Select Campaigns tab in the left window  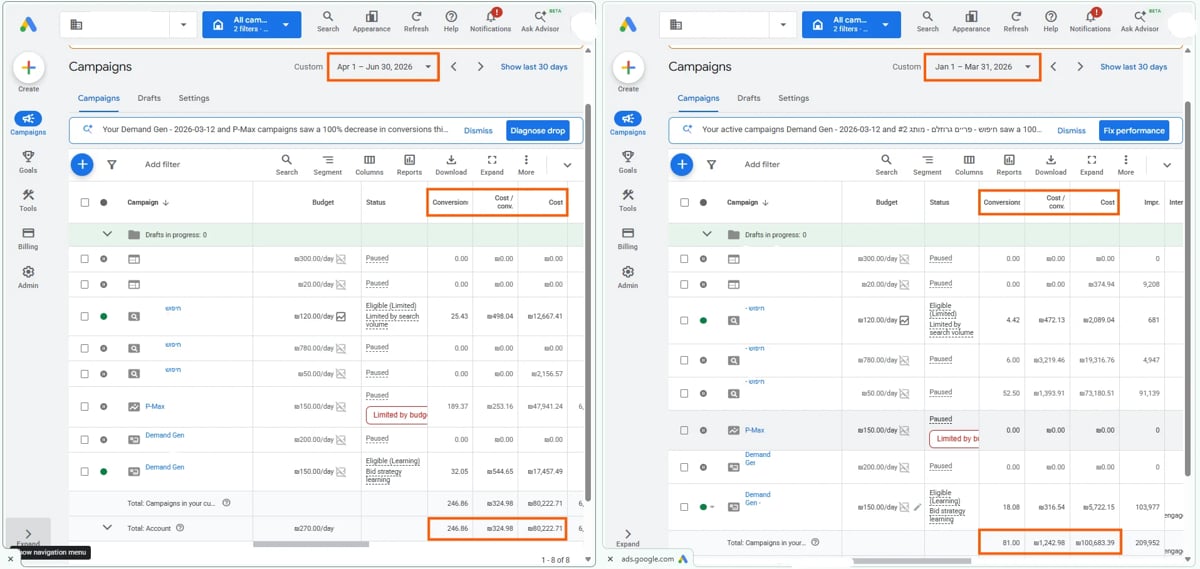[99, 98]
